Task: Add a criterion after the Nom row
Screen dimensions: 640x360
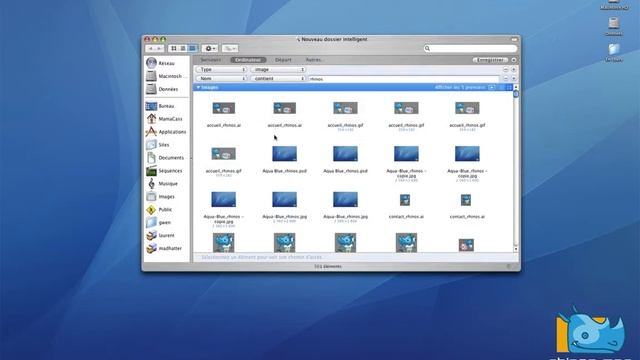Action: (514, 78)
